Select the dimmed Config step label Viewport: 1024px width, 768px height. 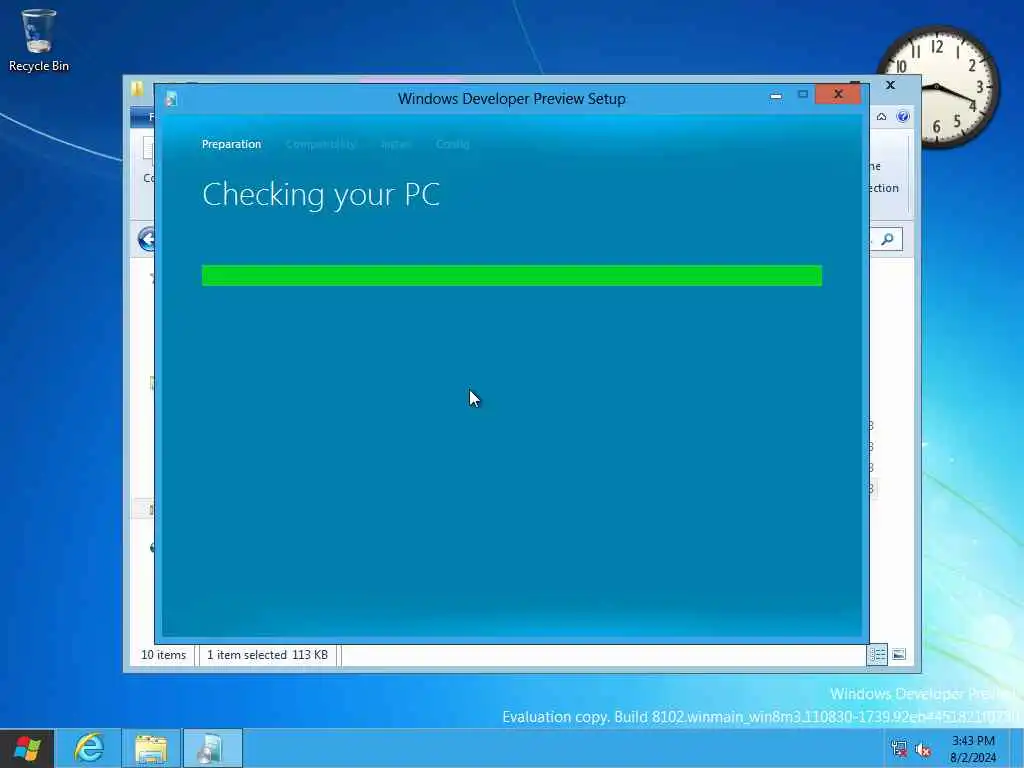click(453, 144)
